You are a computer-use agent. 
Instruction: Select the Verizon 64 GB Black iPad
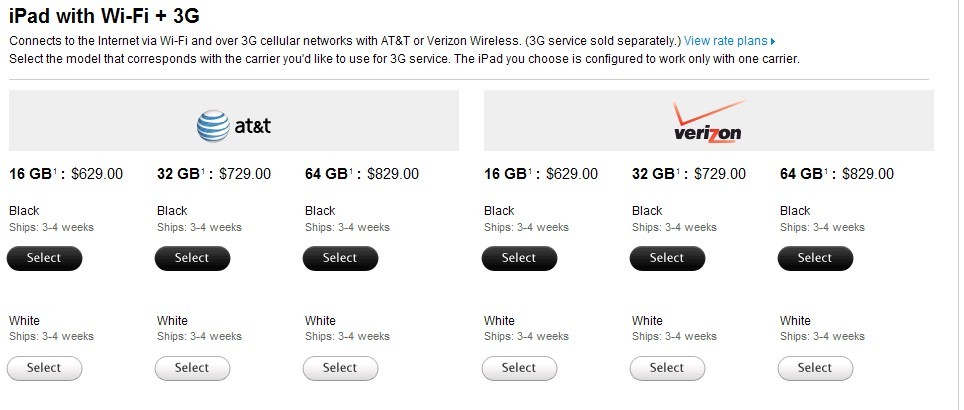(x=815, y=258)
